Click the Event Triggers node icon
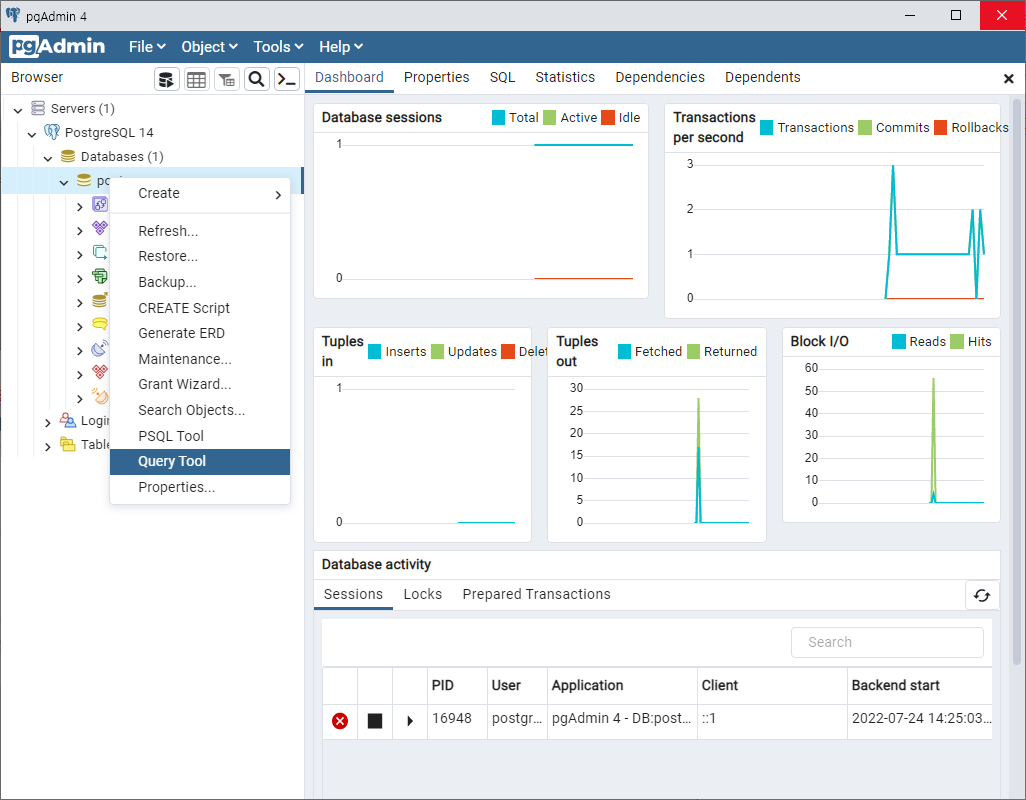Image resolution: width=1026 pixels, height=800 pixels. [x=99, y=252]
